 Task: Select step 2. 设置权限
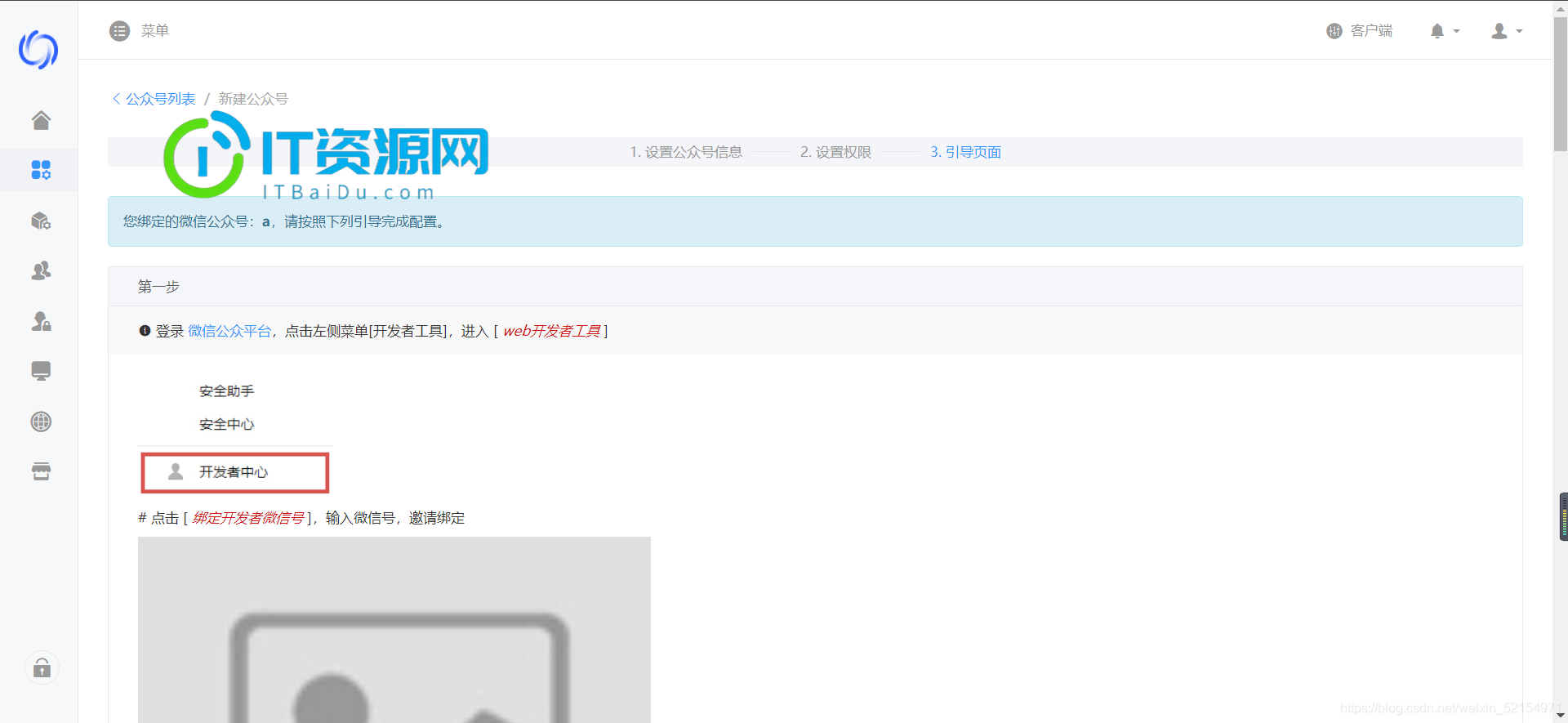coord(835,152)
